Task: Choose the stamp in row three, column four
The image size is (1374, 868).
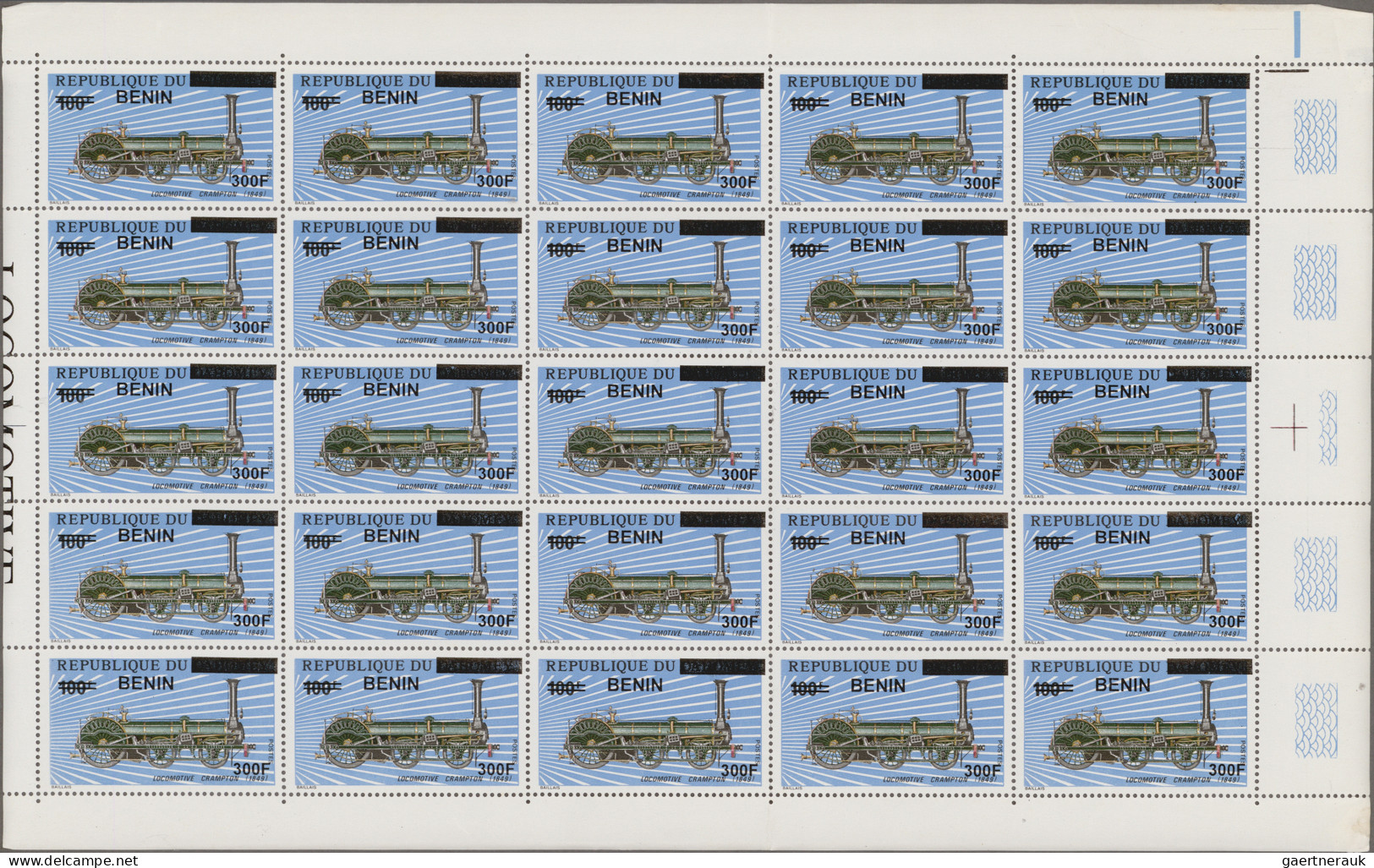Action: click(x=894, y=429)
